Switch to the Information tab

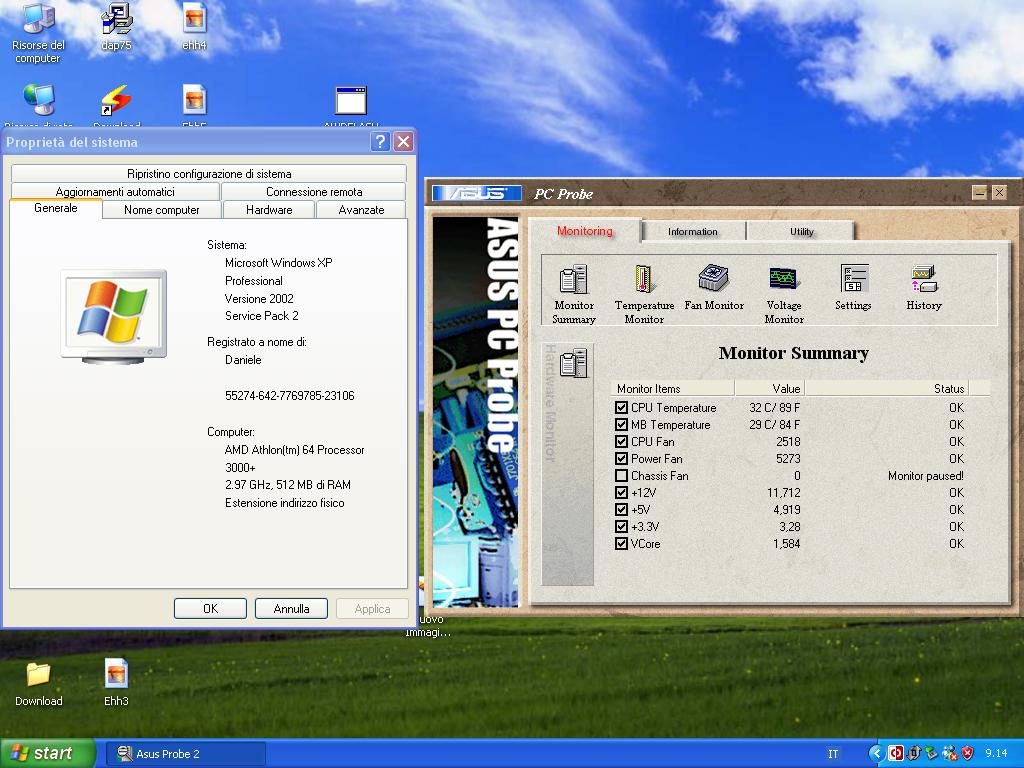[692, 231]
